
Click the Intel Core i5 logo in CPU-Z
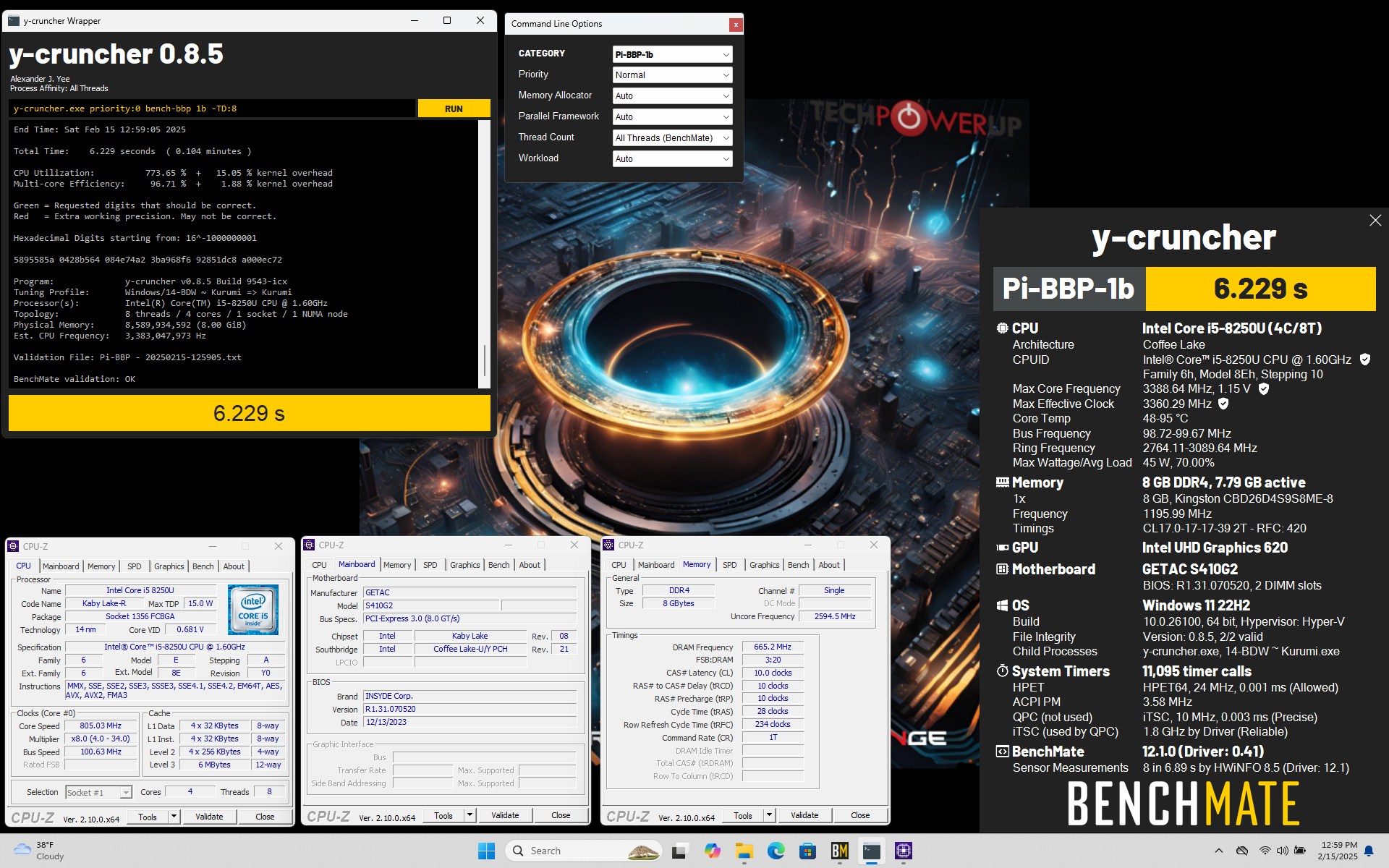pyautogui.click(x=253, y=610)
